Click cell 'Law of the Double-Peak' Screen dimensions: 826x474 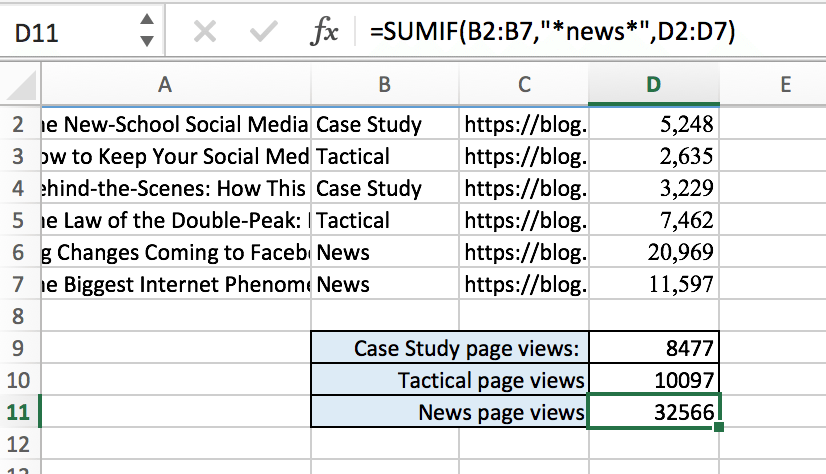coord(176,220)
